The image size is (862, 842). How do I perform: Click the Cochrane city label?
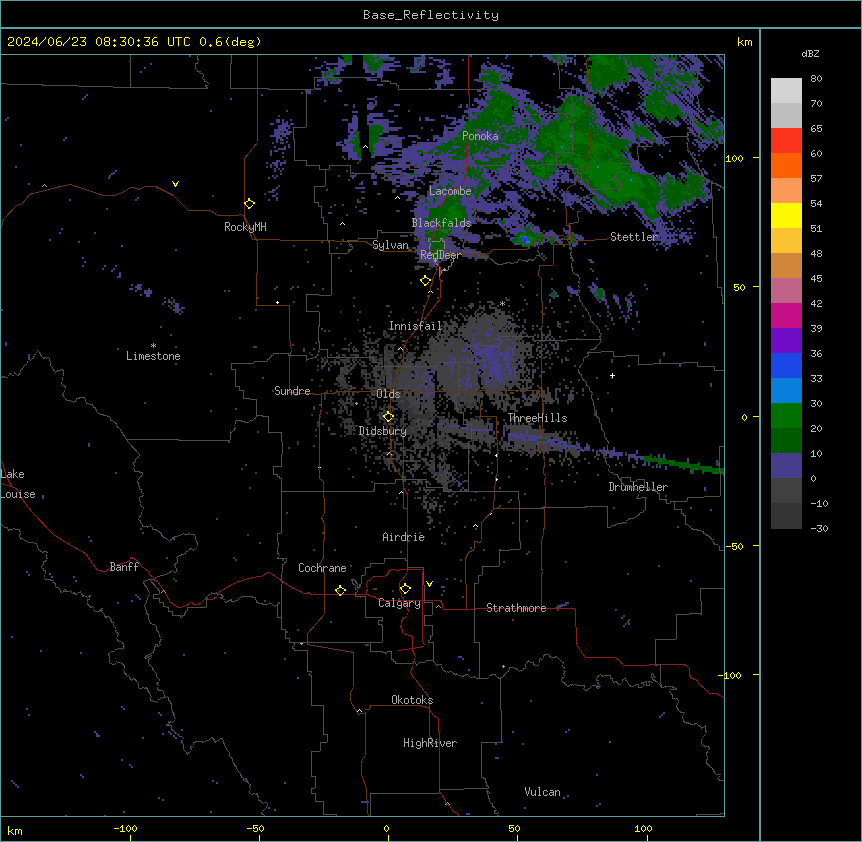(x=322, y=568)
